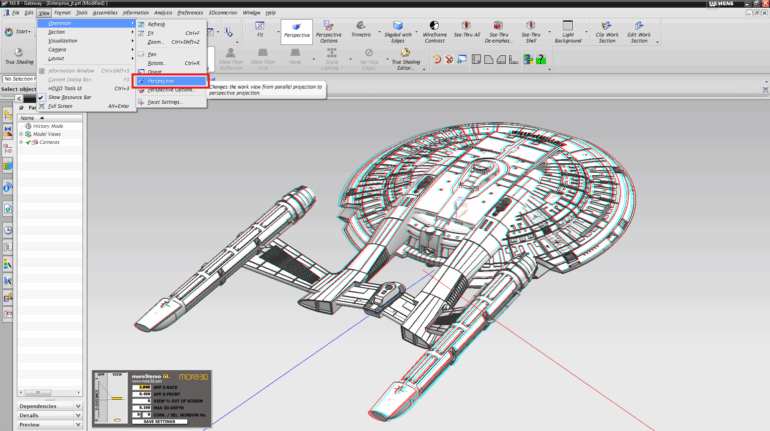Screen dimensions: 770x431
Task: Click the topmost resource bar icon
Action: 8,115
